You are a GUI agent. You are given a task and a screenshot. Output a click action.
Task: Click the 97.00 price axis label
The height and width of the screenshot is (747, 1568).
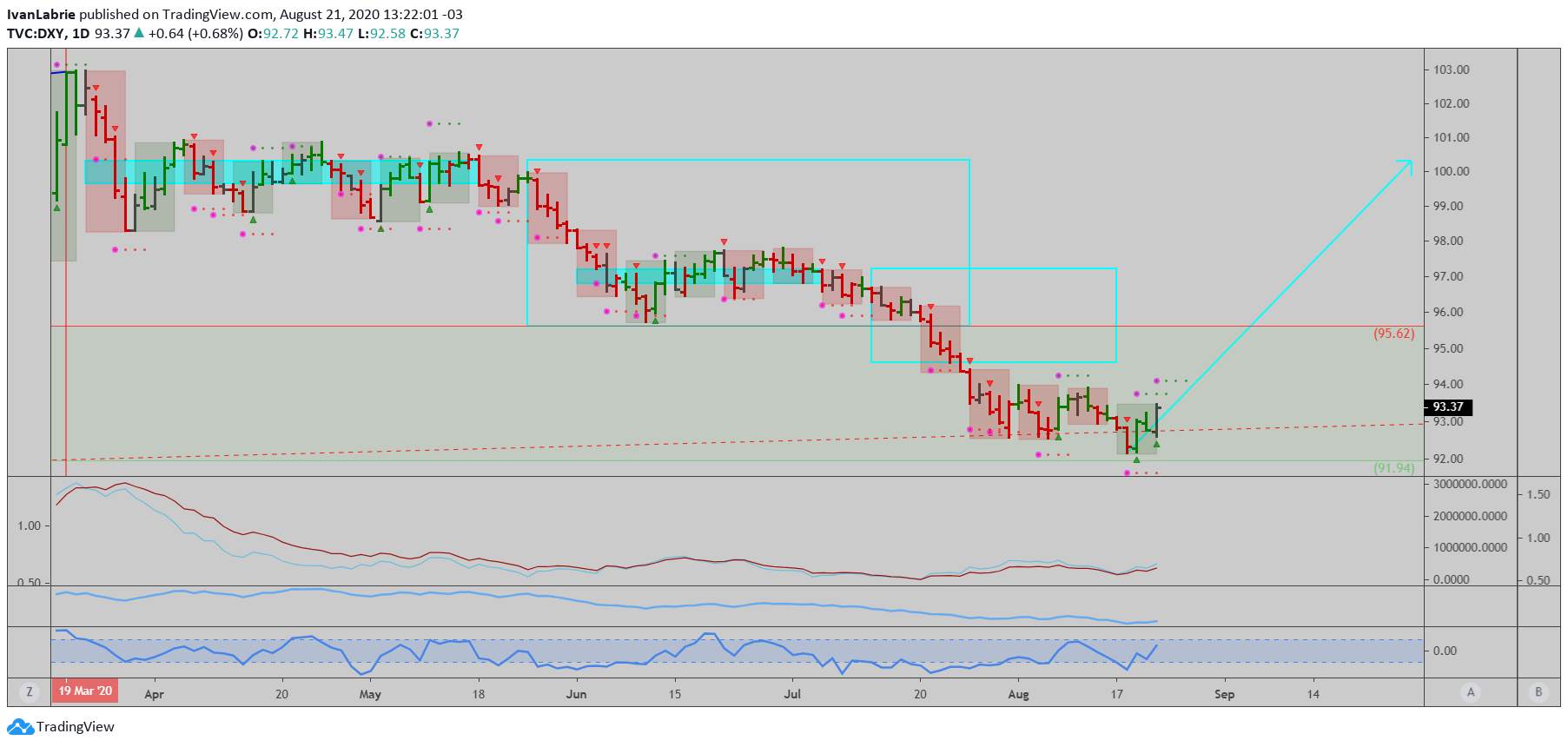click(x=1448, y=276)
